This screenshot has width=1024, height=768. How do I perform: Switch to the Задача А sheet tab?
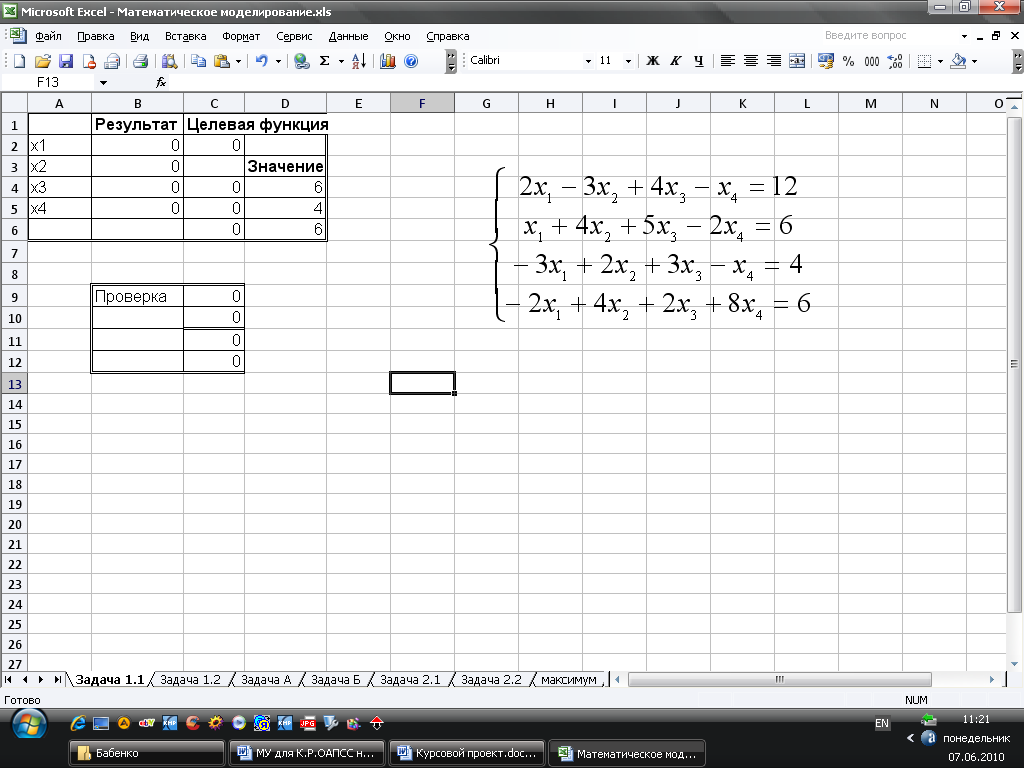(x=266, y=680)
